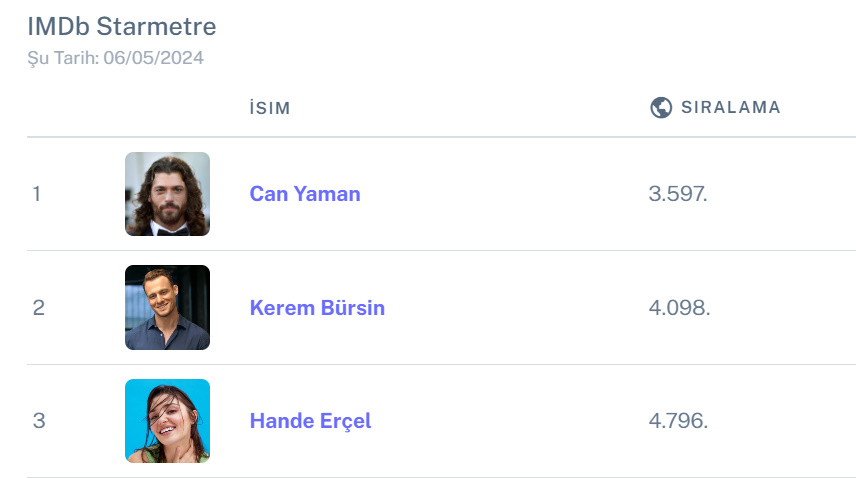Select the date 06/05/2024
This screenshot has height=478, width=856.
point(153,58)
